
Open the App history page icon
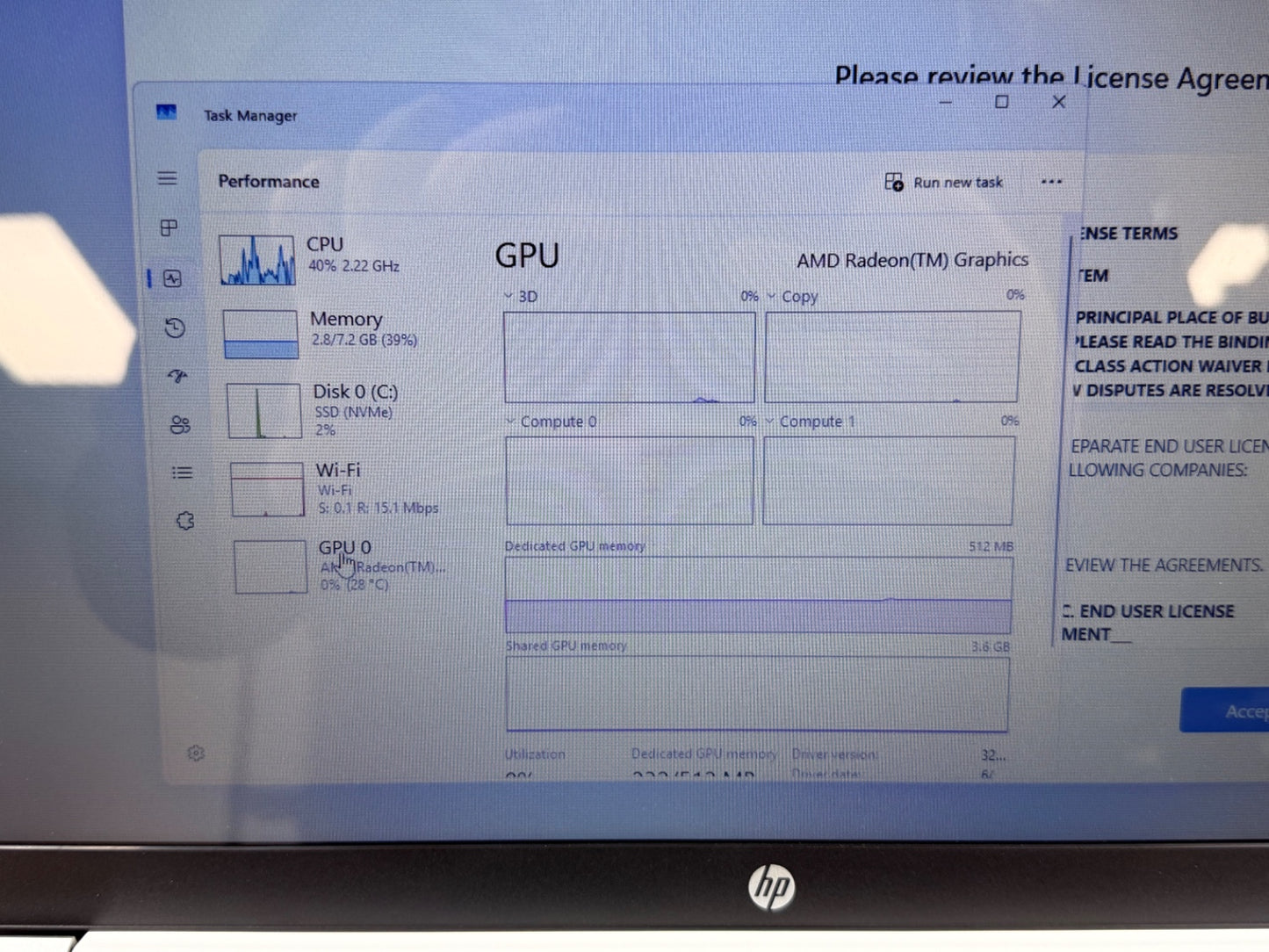click(174, 328)
